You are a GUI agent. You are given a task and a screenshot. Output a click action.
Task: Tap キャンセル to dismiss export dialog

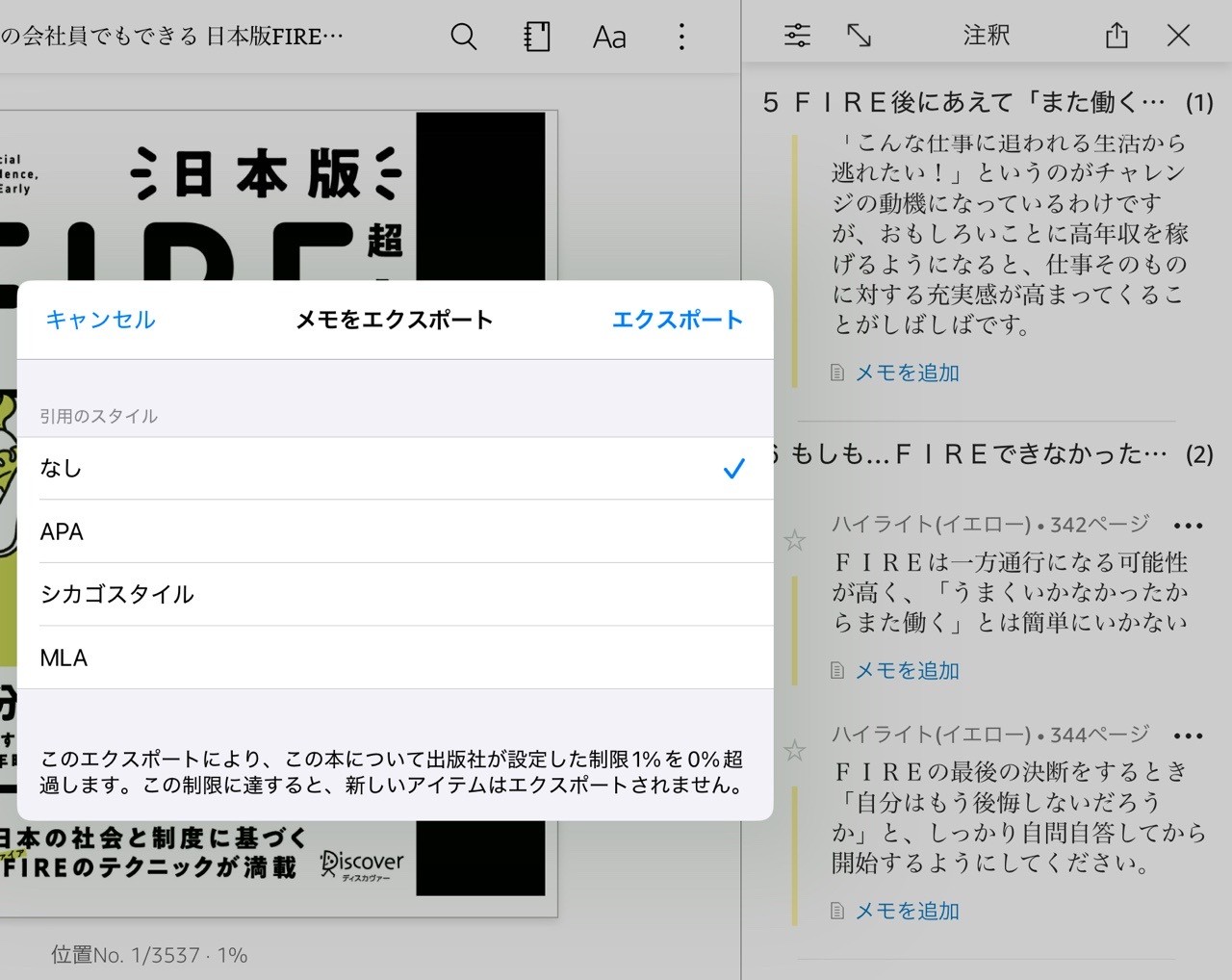coord(100,320)
